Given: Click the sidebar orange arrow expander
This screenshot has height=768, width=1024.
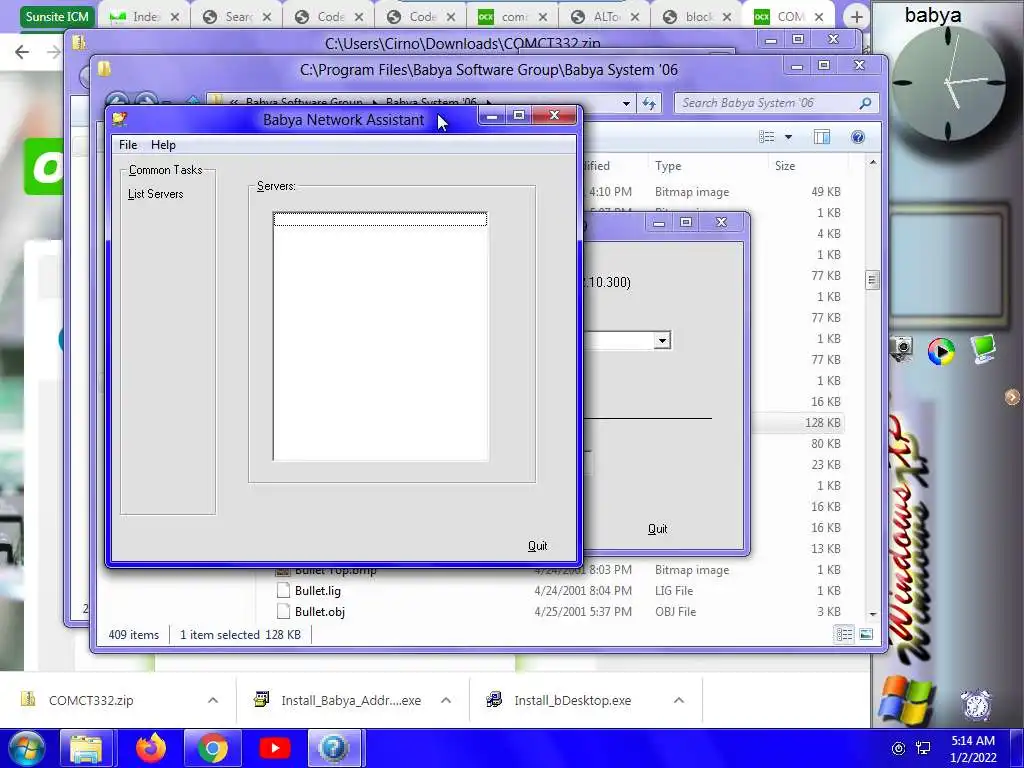Looking at the screenshot, I should pos(1012,397).
